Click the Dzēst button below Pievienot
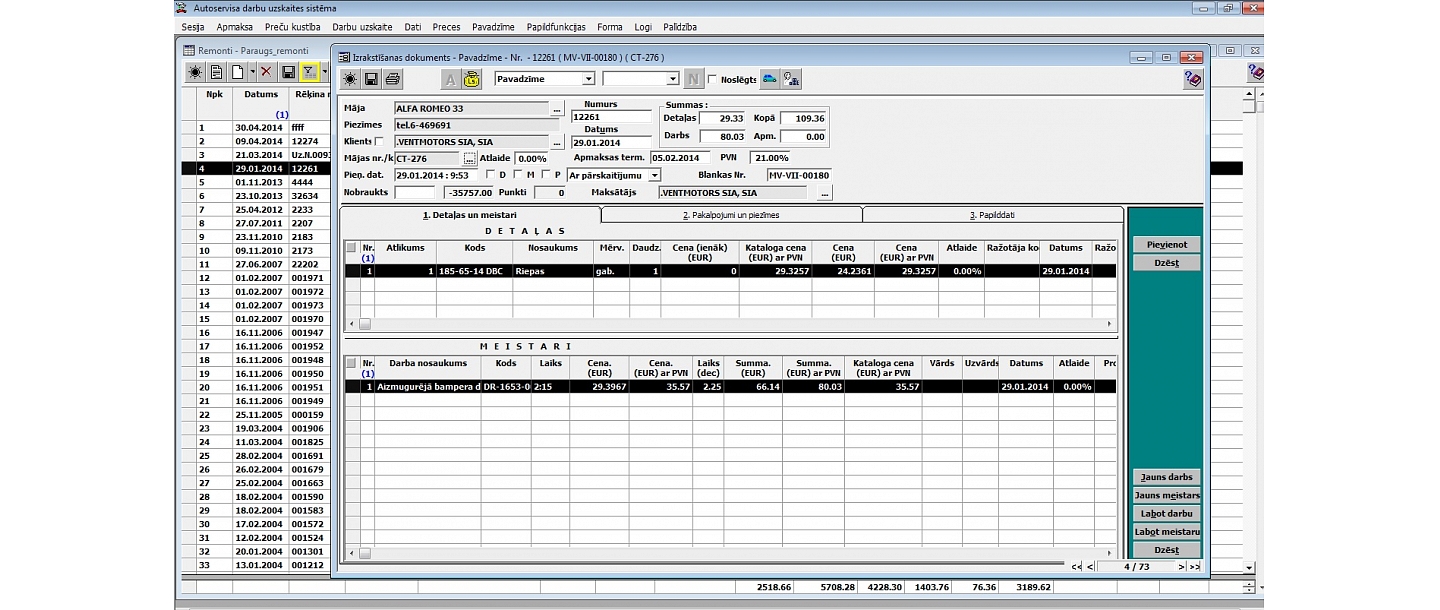Image resolution: width=1440 pixels, height=610 pixels. point(1166,263)
